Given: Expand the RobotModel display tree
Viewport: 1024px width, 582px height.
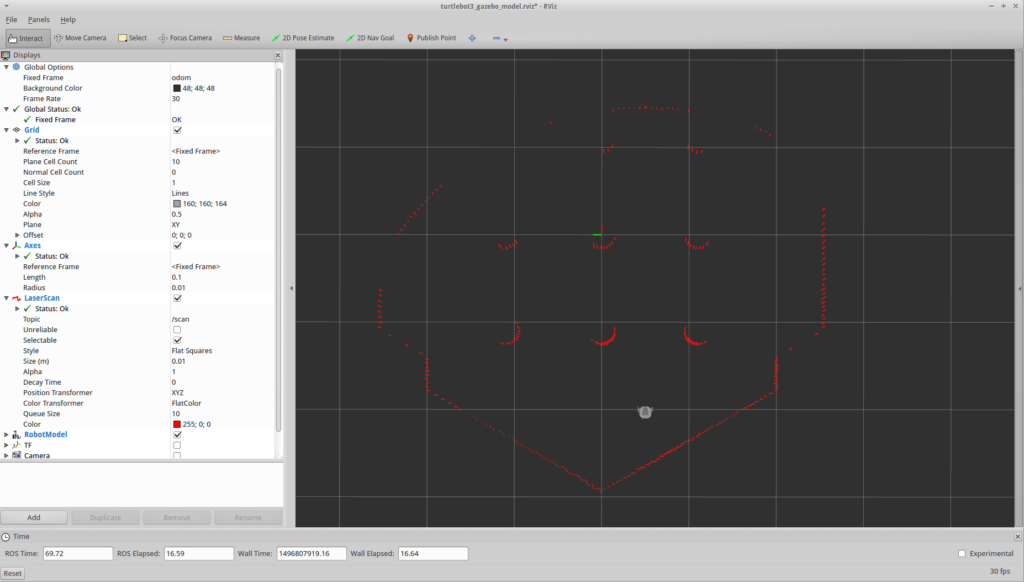Looking at the screenshot, I should (x=7, y=434).
